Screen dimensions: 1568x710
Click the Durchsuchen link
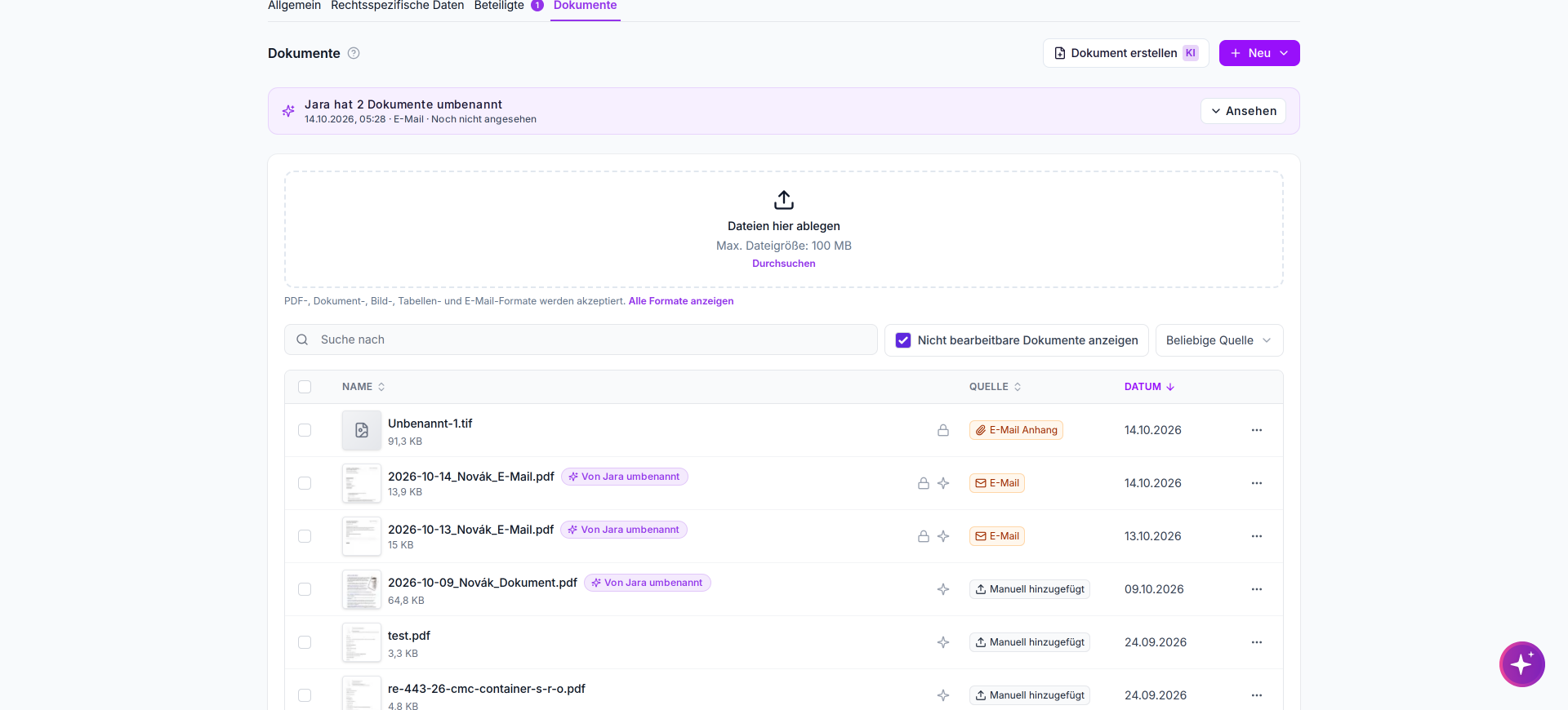tap(784, 264)
